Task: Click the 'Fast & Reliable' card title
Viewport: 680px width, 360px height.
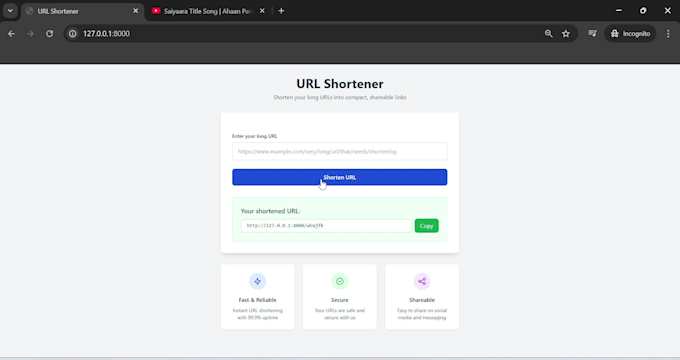Action: [258, 300]
